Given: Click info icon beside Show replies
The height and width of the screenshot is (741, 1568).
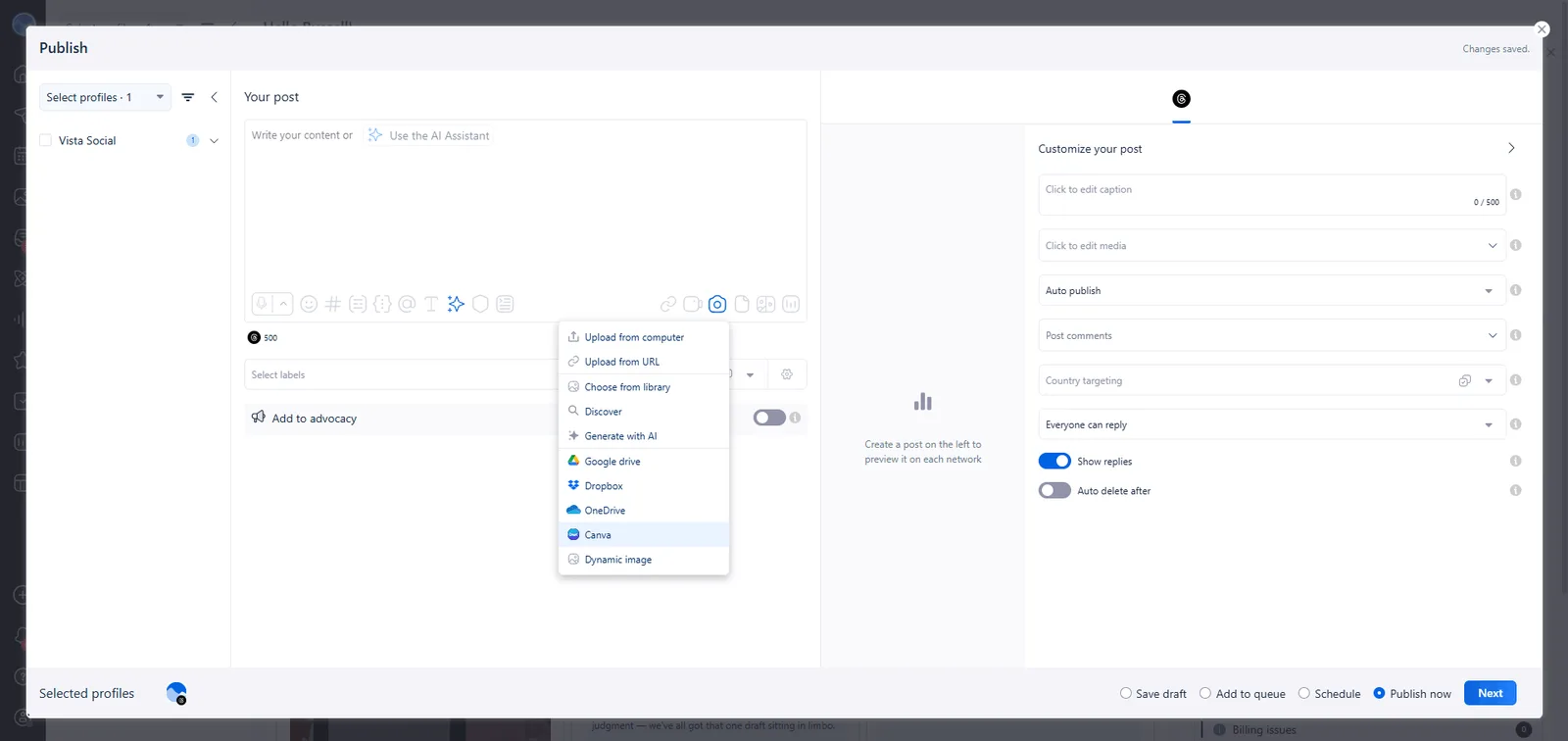Looking at the screenshot, I should click(1516, 461).
